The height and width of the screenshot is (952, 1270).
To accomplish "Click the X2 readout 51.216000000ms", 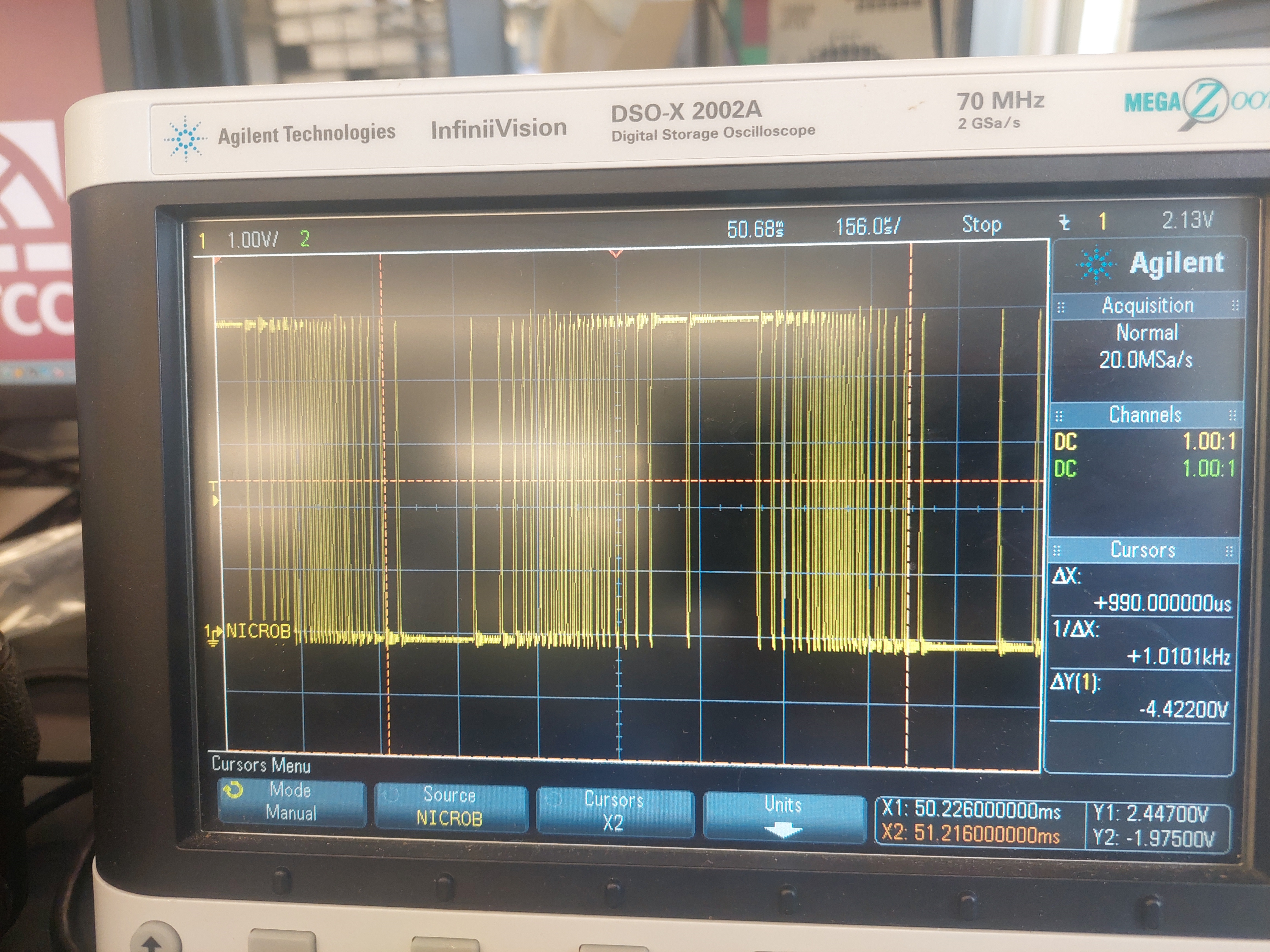I will coord(970,834).
